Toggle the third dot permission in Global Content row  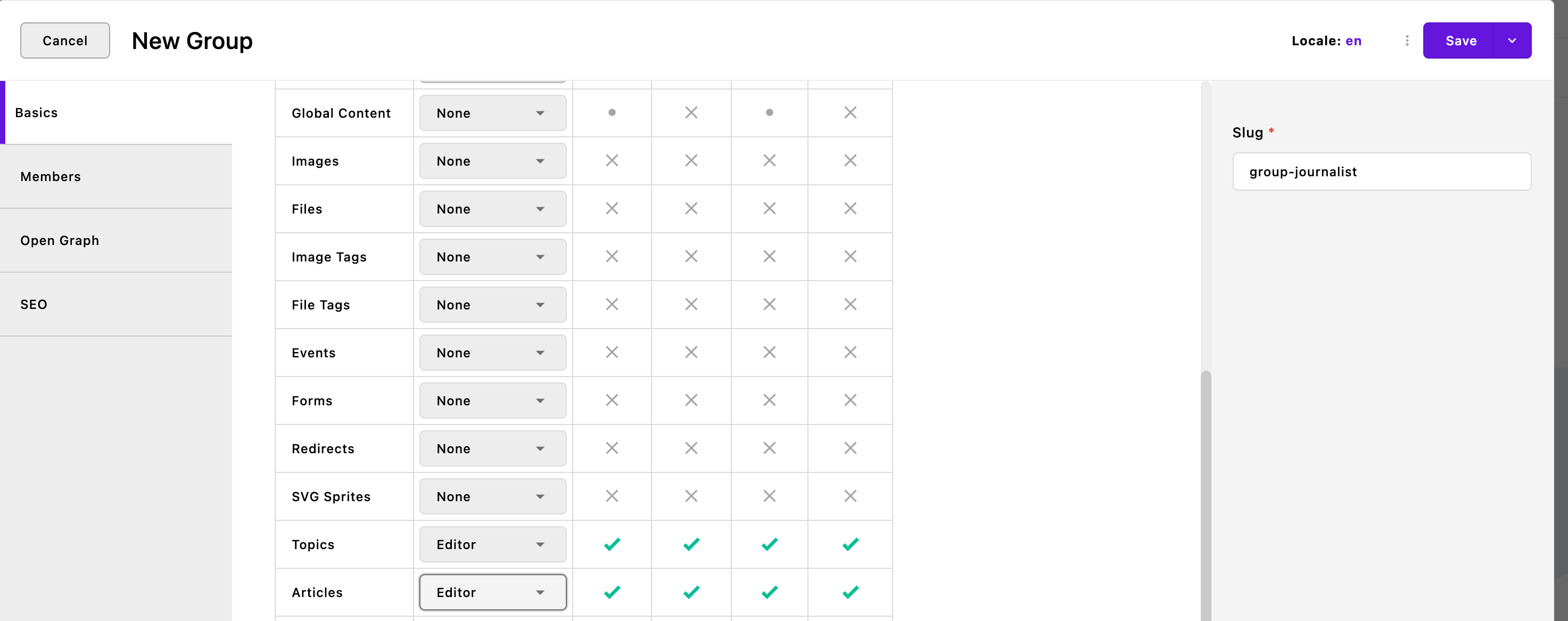(770, 112)
